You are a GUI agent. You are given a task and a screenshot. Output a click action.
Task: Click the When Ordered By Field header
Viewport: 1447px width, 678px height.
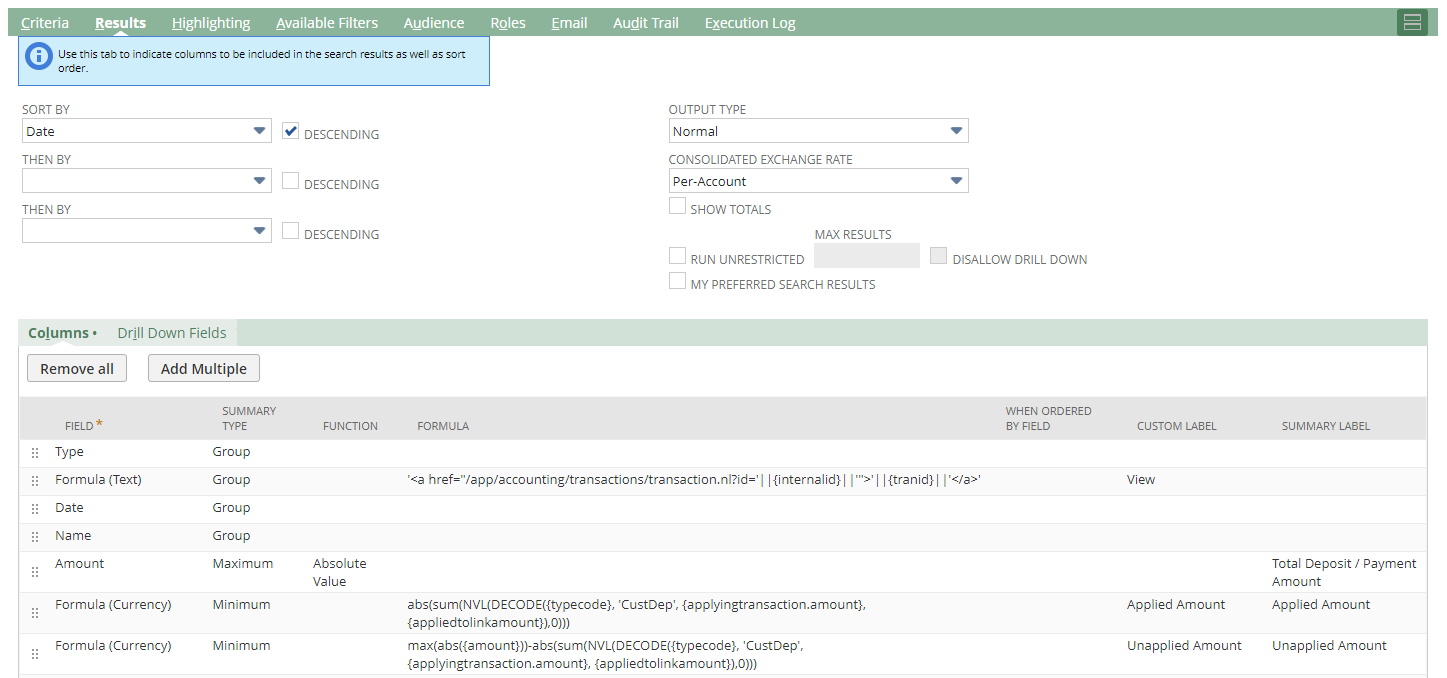(1049, 418)
